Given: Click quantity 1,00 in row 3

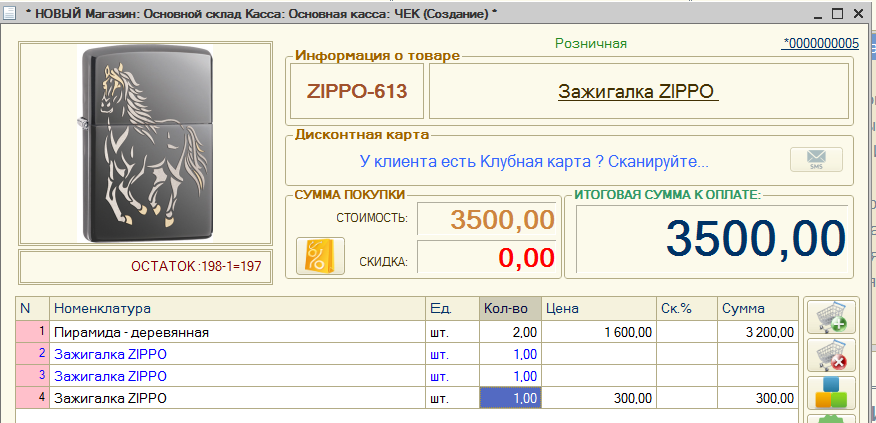Looking at the screenshot, I should tap(510, 376).
